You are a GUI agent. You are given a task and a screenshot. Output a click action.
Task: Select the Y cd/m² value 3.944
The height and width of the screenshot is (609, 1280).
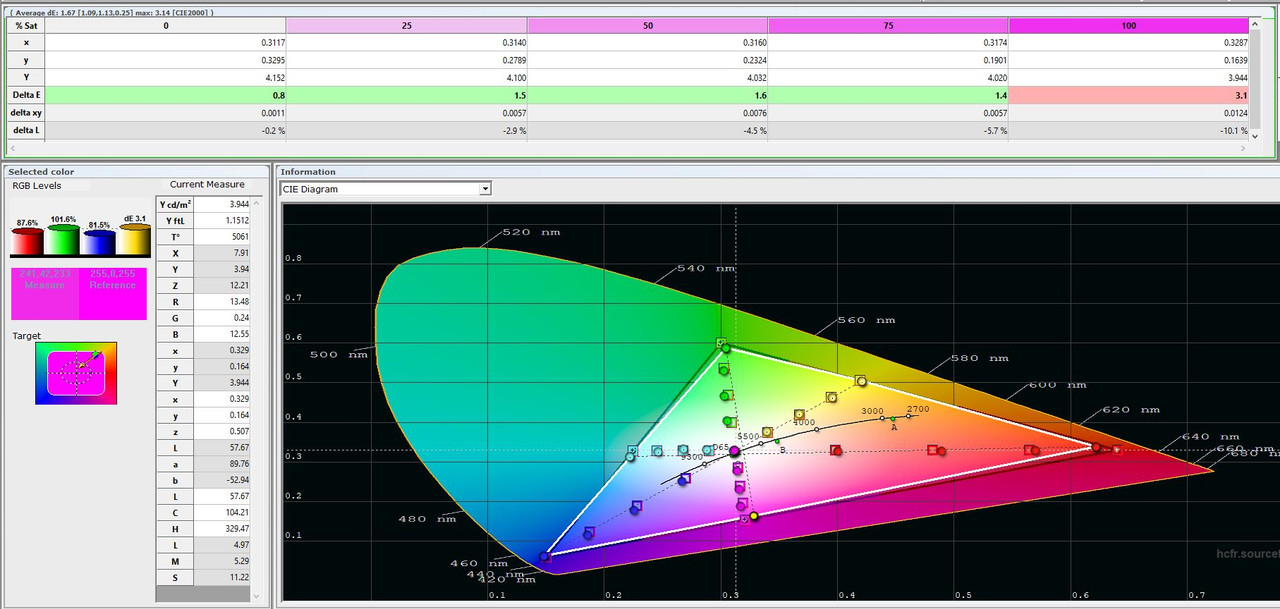[x=221, y=204]
